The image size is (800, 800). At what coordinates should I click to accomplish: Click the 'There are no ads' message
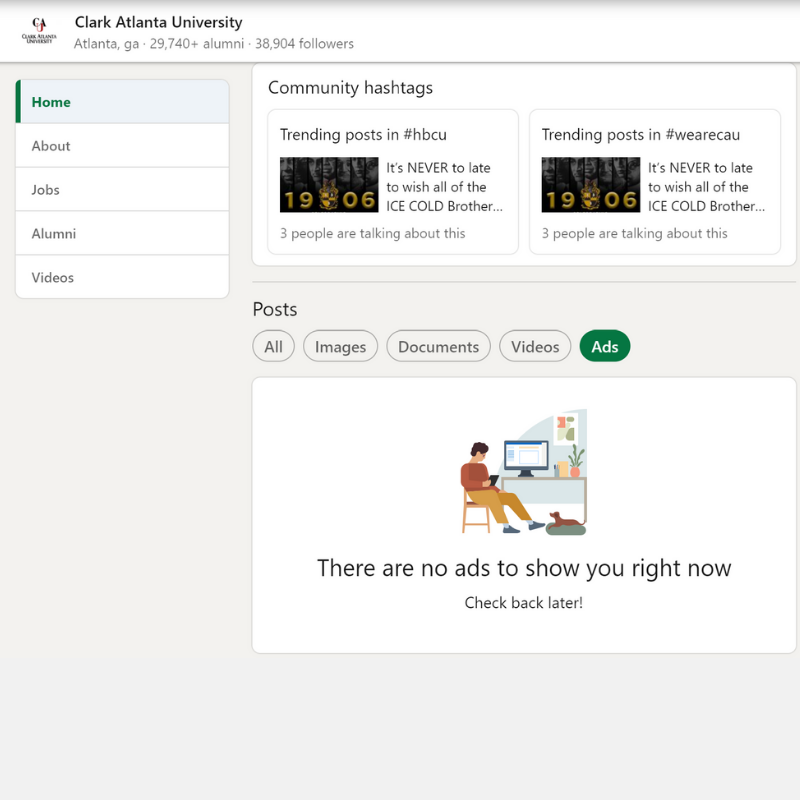[524, 568]
